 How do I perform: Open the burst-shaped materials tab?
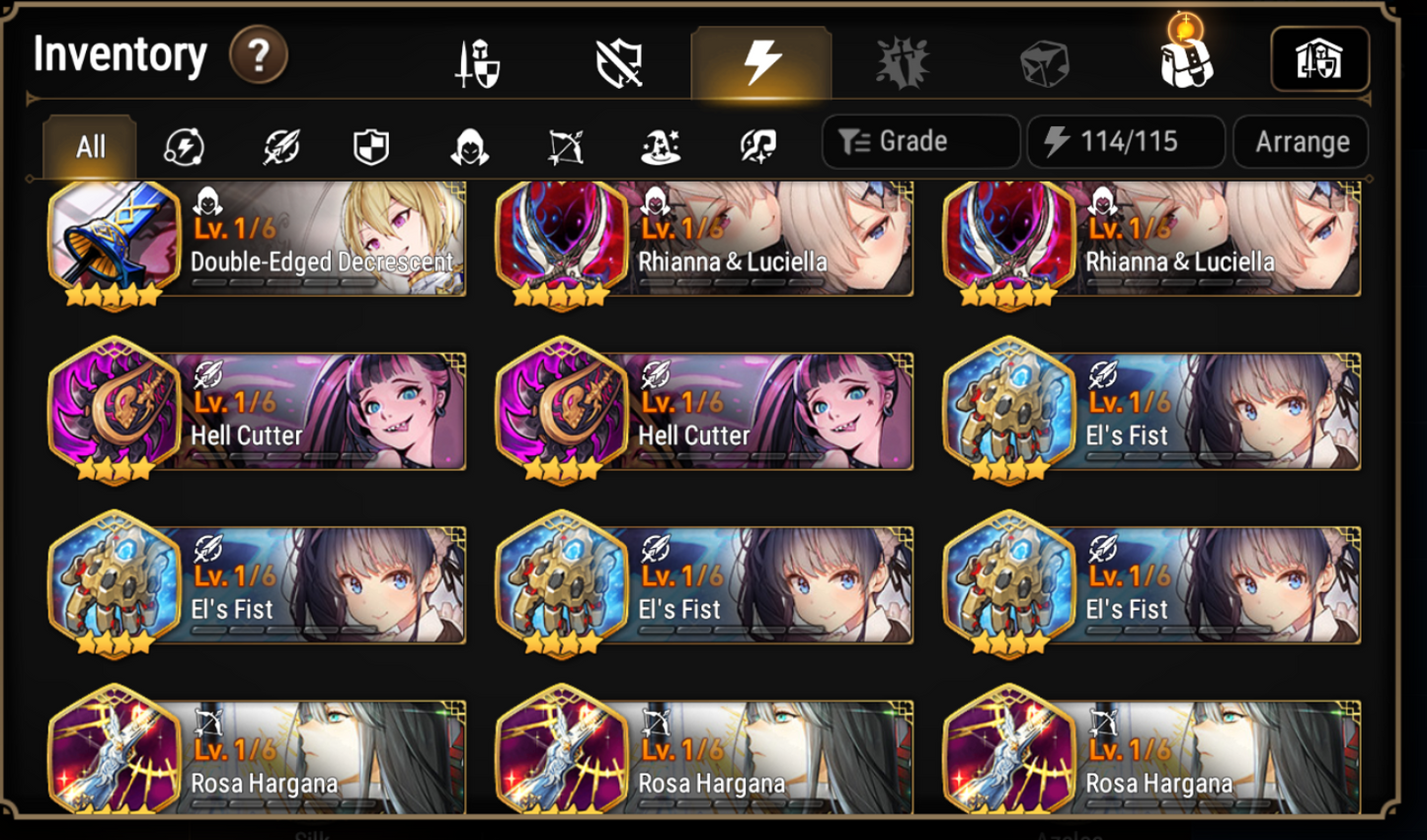[x=903, y=64]
